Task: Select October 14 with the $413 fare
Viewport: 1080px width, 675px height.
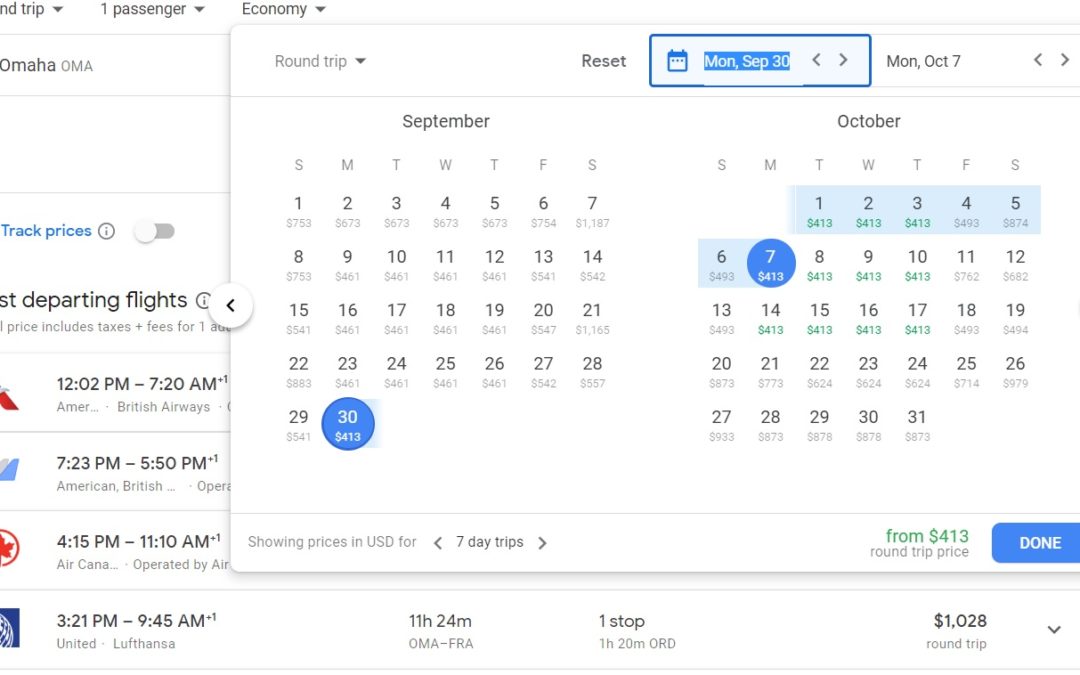Action: [x=770, y=313]
